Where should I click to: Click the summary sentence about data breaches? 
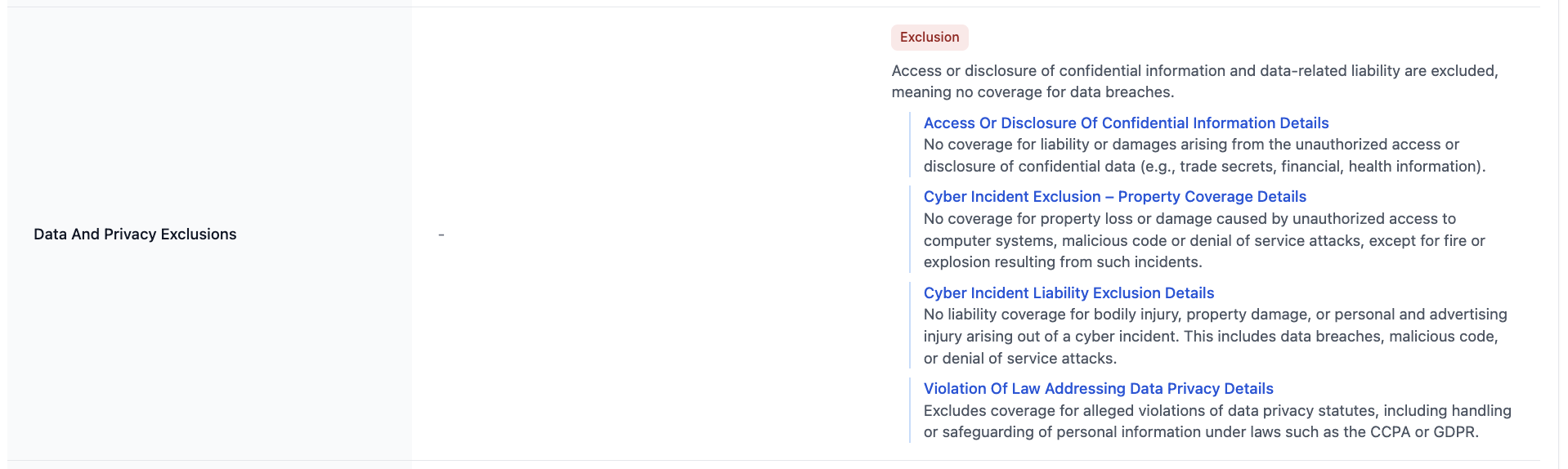tap(1194, 82)
